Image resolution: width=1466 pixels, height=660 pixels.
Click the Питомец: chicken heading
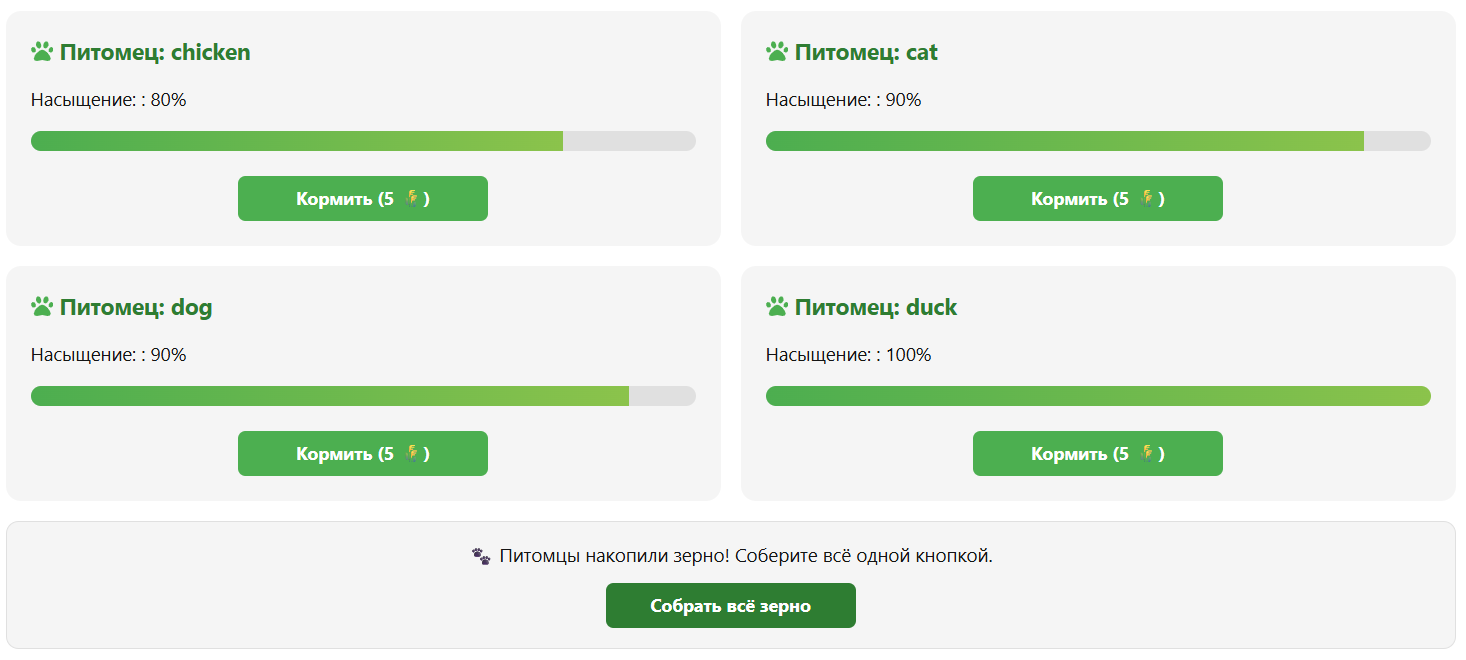coord(155,52)
